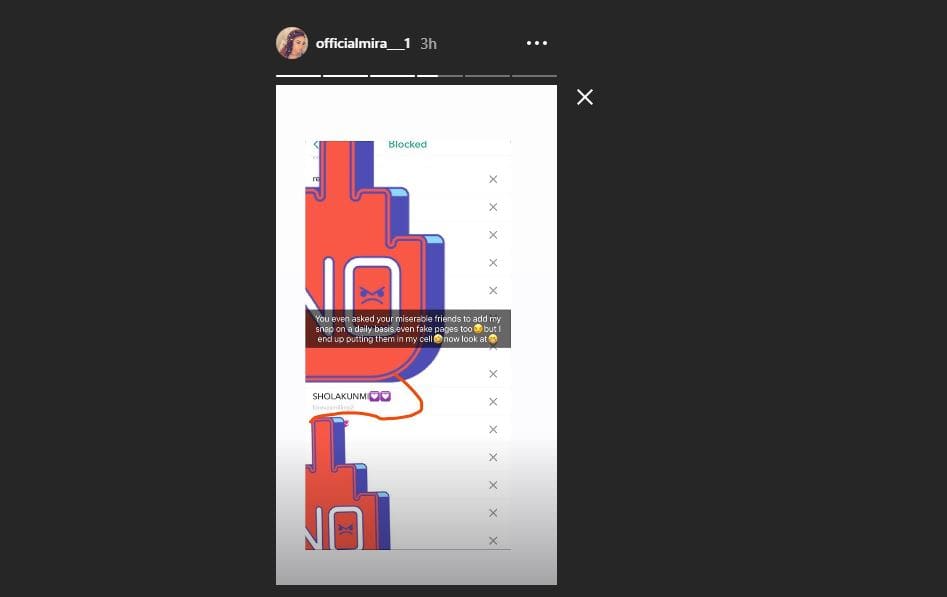The width and height of the screenshot is (947, 597).
Task: Click the caption text about miserable friends
Action: point(408,329)
